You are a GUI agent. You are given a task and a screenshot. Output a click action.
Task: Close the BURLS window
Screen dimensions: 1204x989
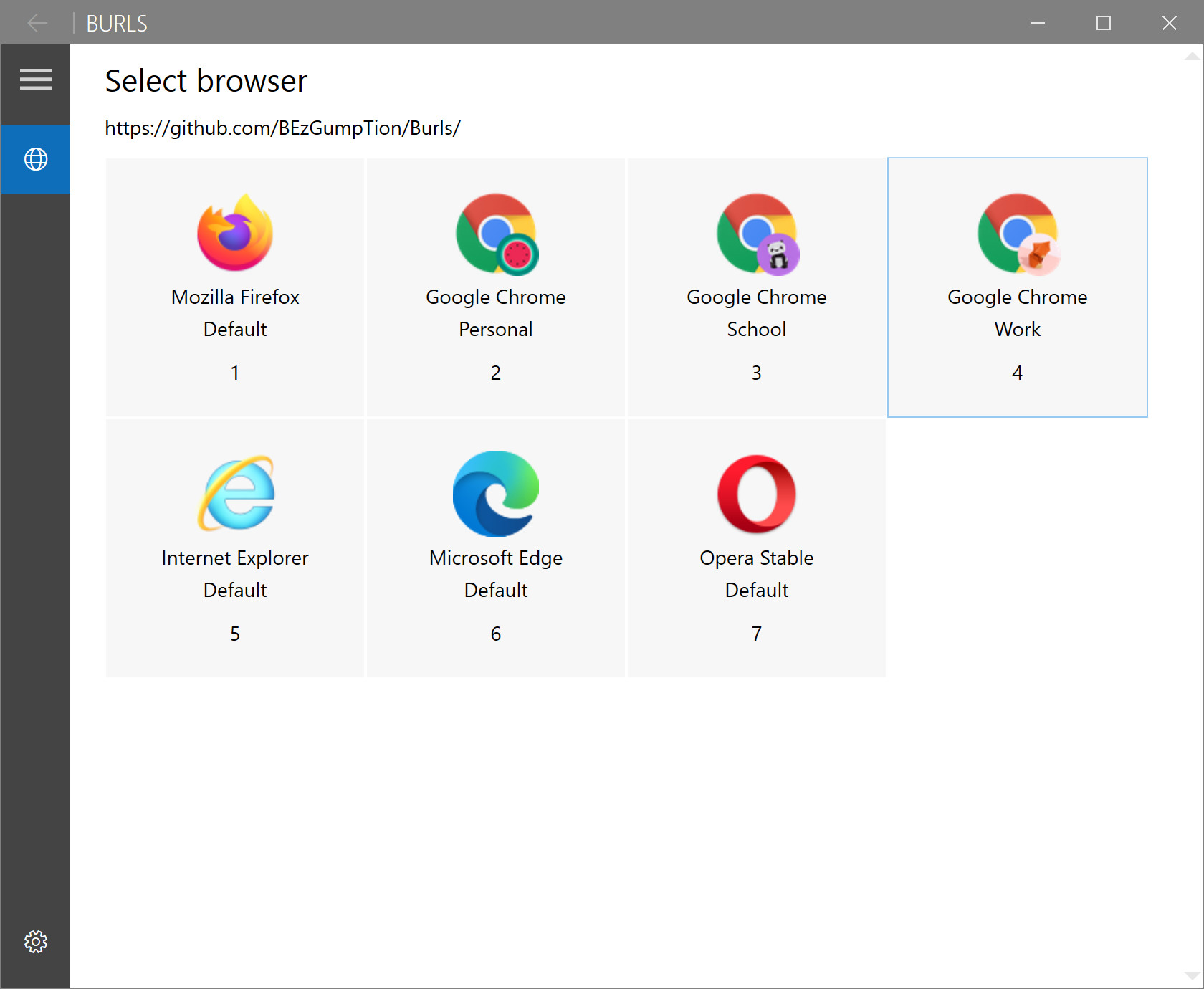tap(1170, 23)
